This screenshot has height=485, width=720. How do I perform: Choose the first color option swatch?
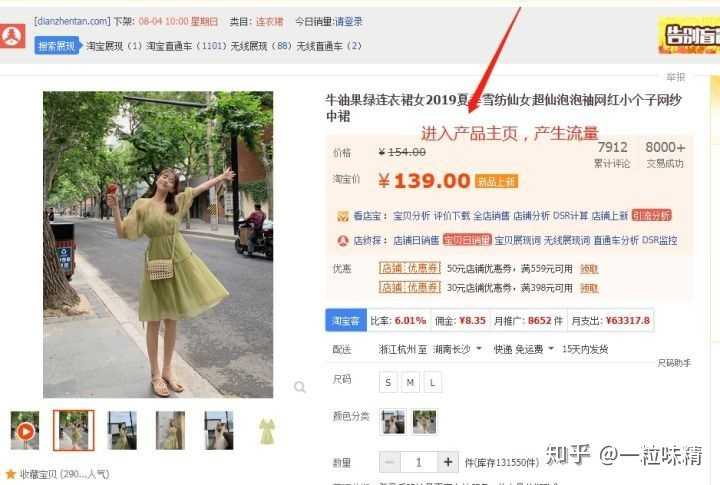coord(394,421)
